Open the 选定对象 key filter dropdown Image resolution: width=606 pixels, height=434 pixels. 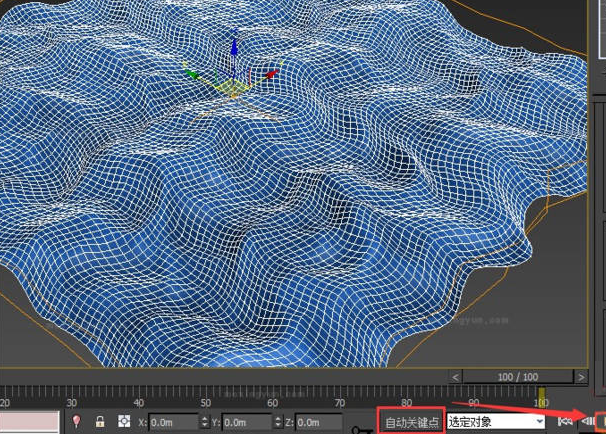pyautogui.click(x=496, y=422)
